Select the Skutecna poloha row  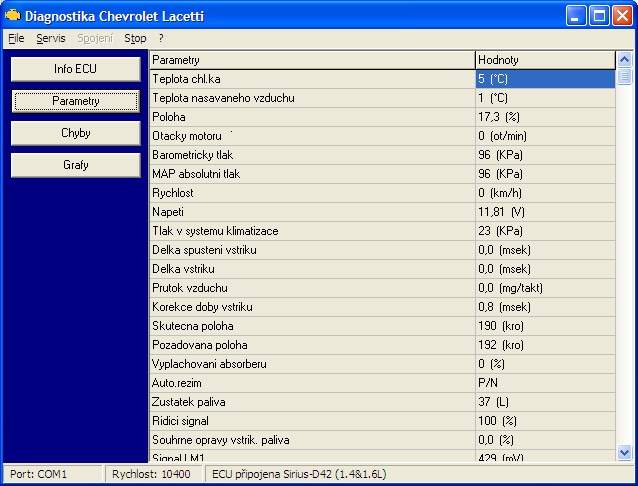[382, 326]
